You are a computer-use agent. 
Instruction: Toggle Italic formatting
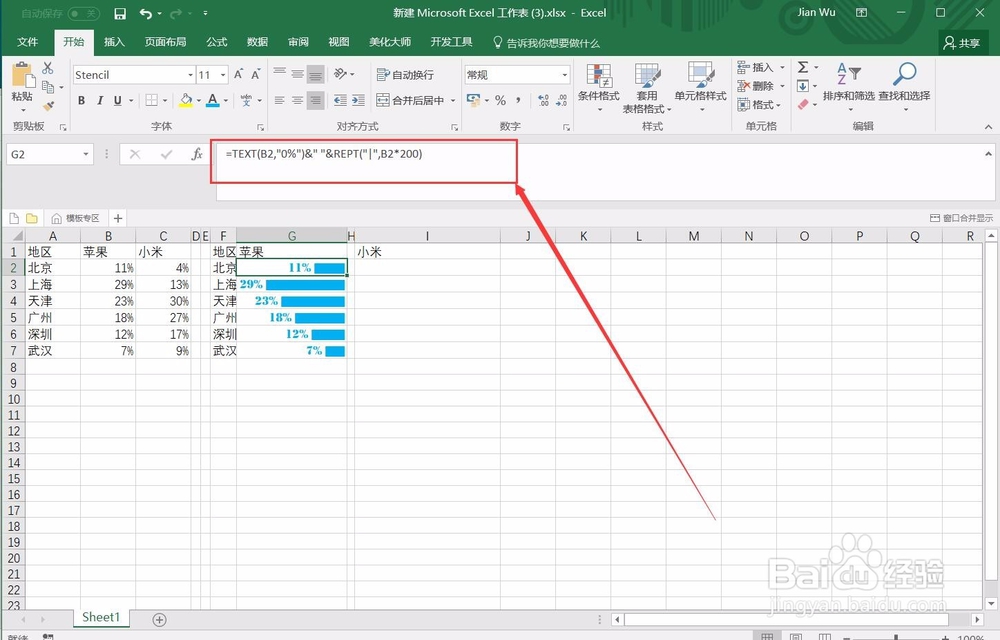point(99,100)
